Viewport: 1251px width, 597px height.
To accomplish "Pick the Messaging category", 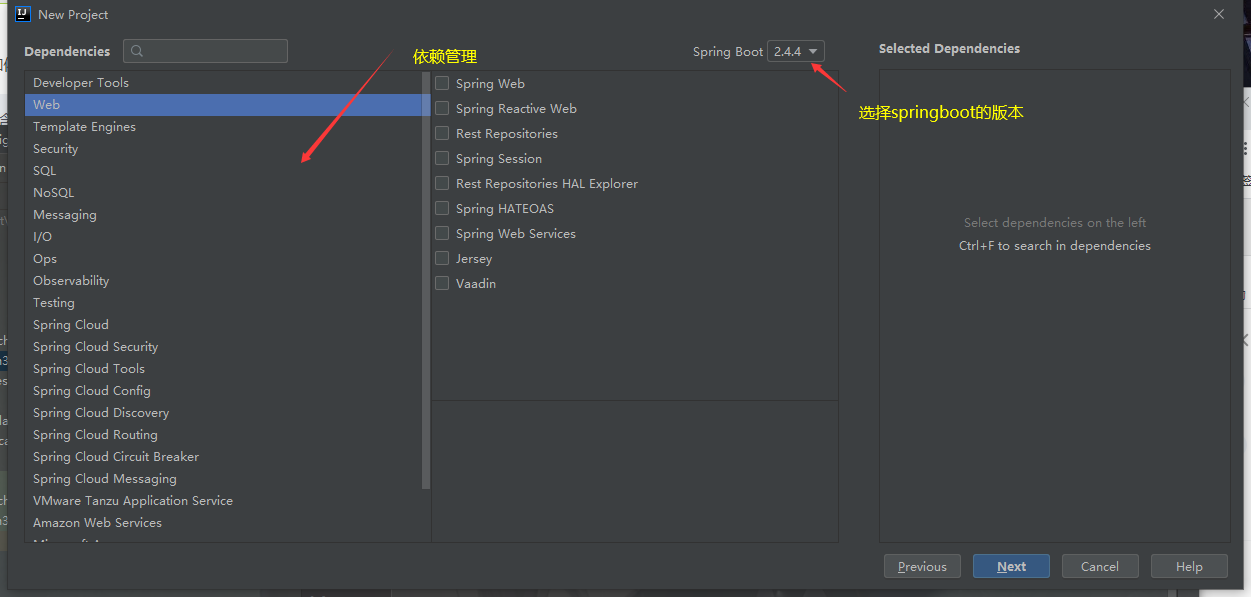I will click(224, 215).
